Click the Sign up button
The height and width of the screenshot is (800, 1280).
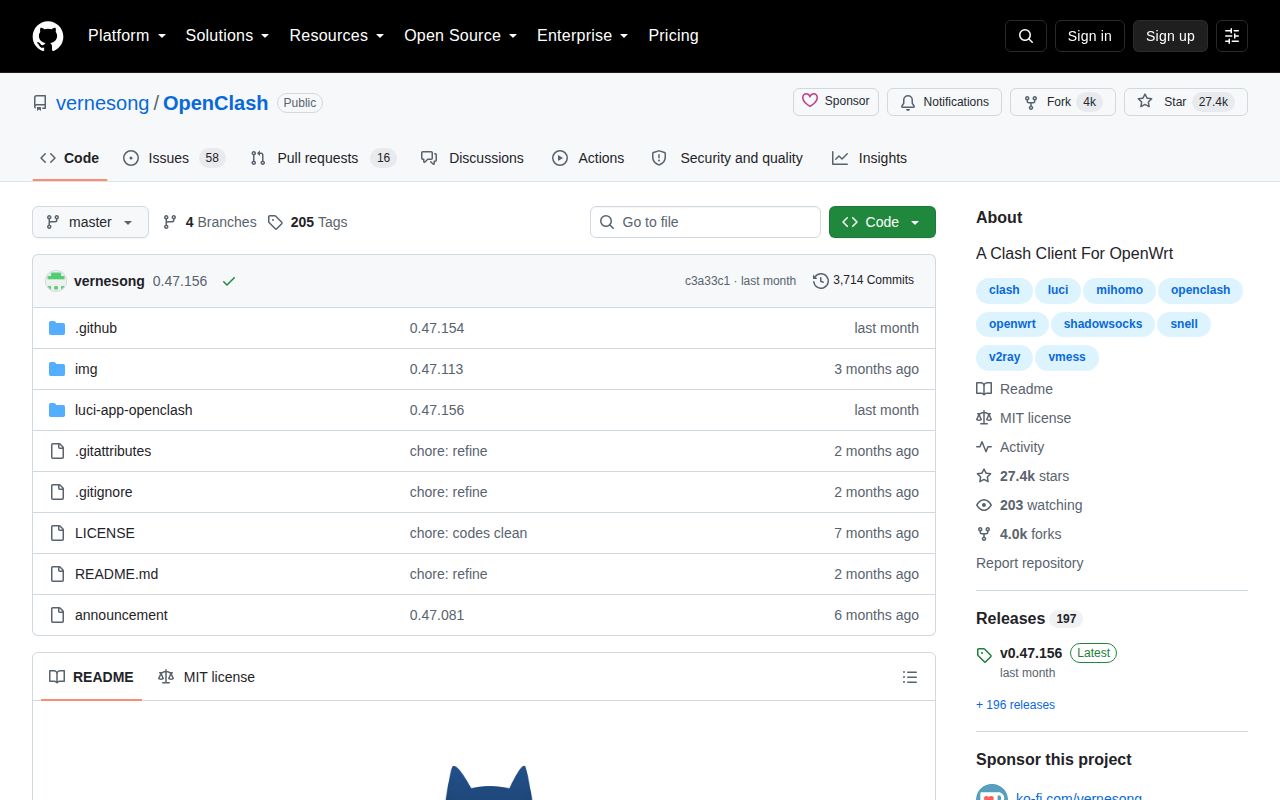(x=1170, y=36)
